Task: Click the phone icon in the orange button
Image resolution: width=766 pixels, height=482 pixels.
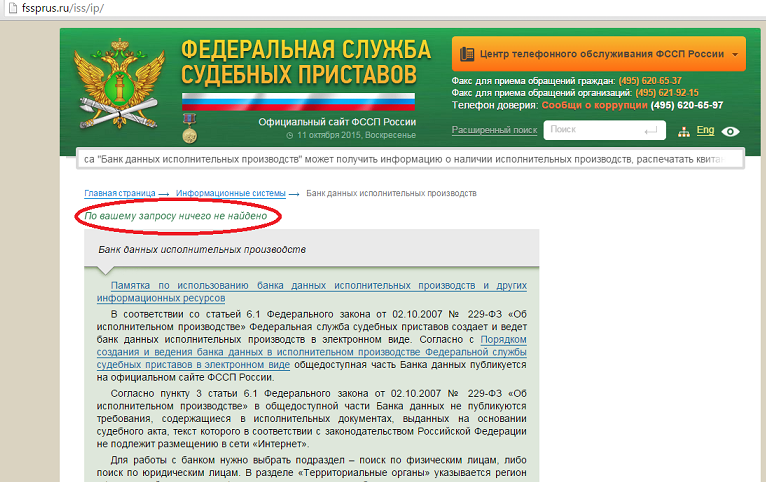Action: (467, 54)
